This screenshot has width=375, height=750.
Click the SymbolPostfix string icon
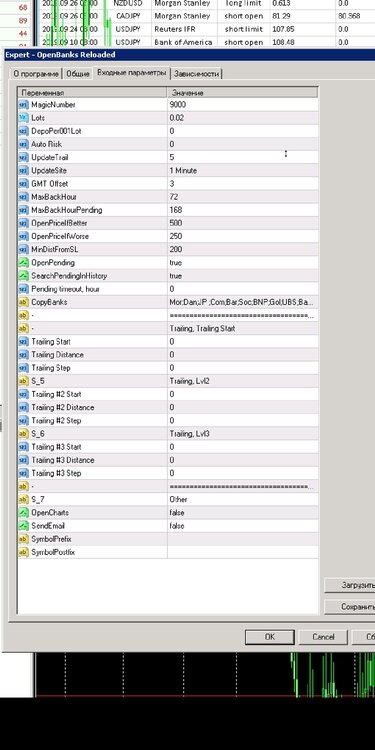click(x=23, y=552)
